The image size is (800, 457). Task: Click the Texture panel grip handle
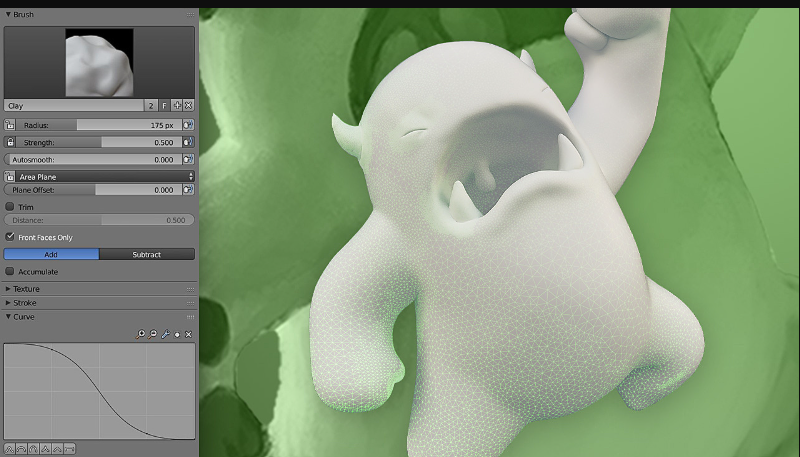tap(190, 289)
